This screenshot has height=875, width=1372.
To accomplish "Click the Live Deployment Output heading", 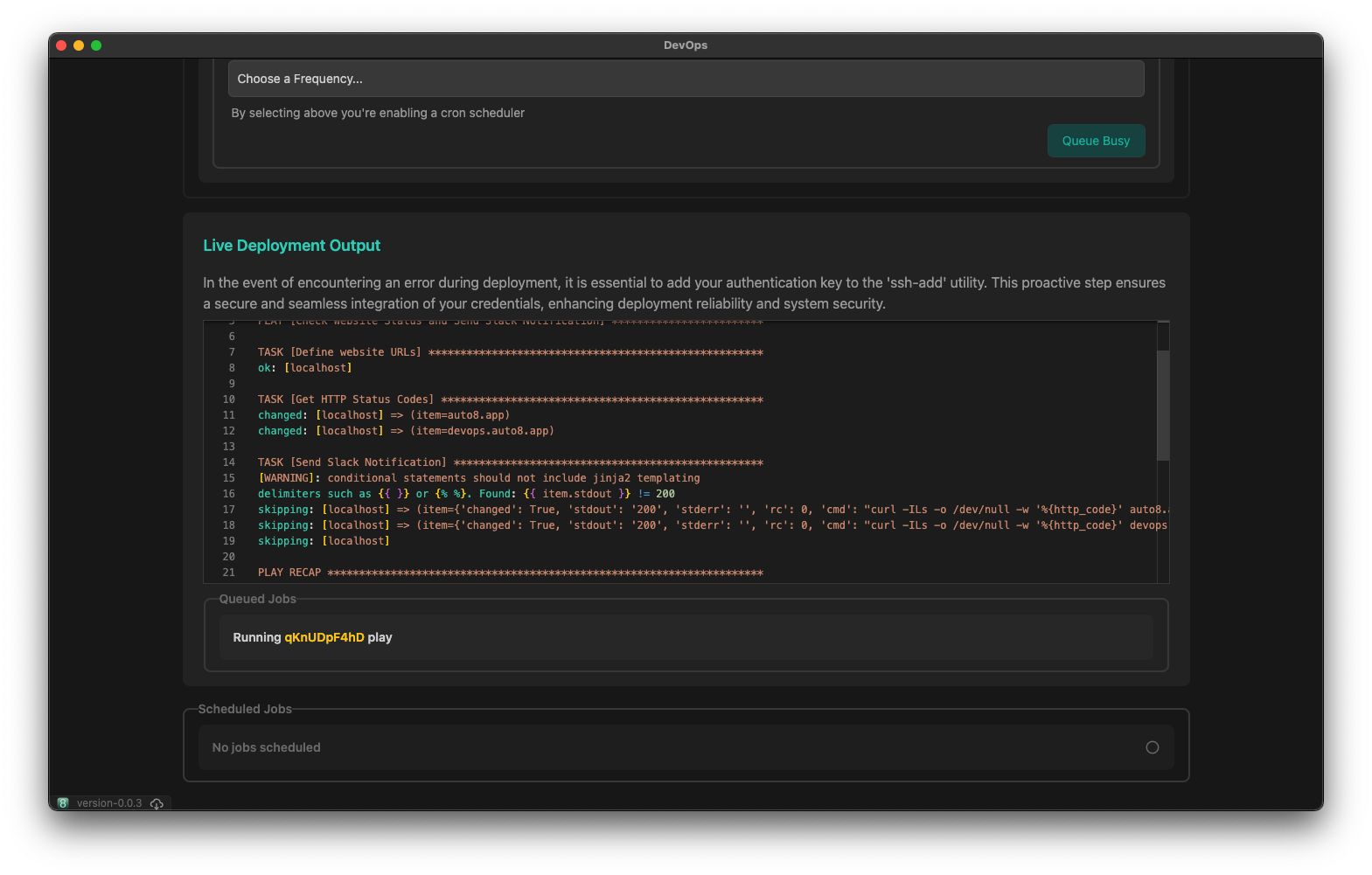I will click(292, 246).
